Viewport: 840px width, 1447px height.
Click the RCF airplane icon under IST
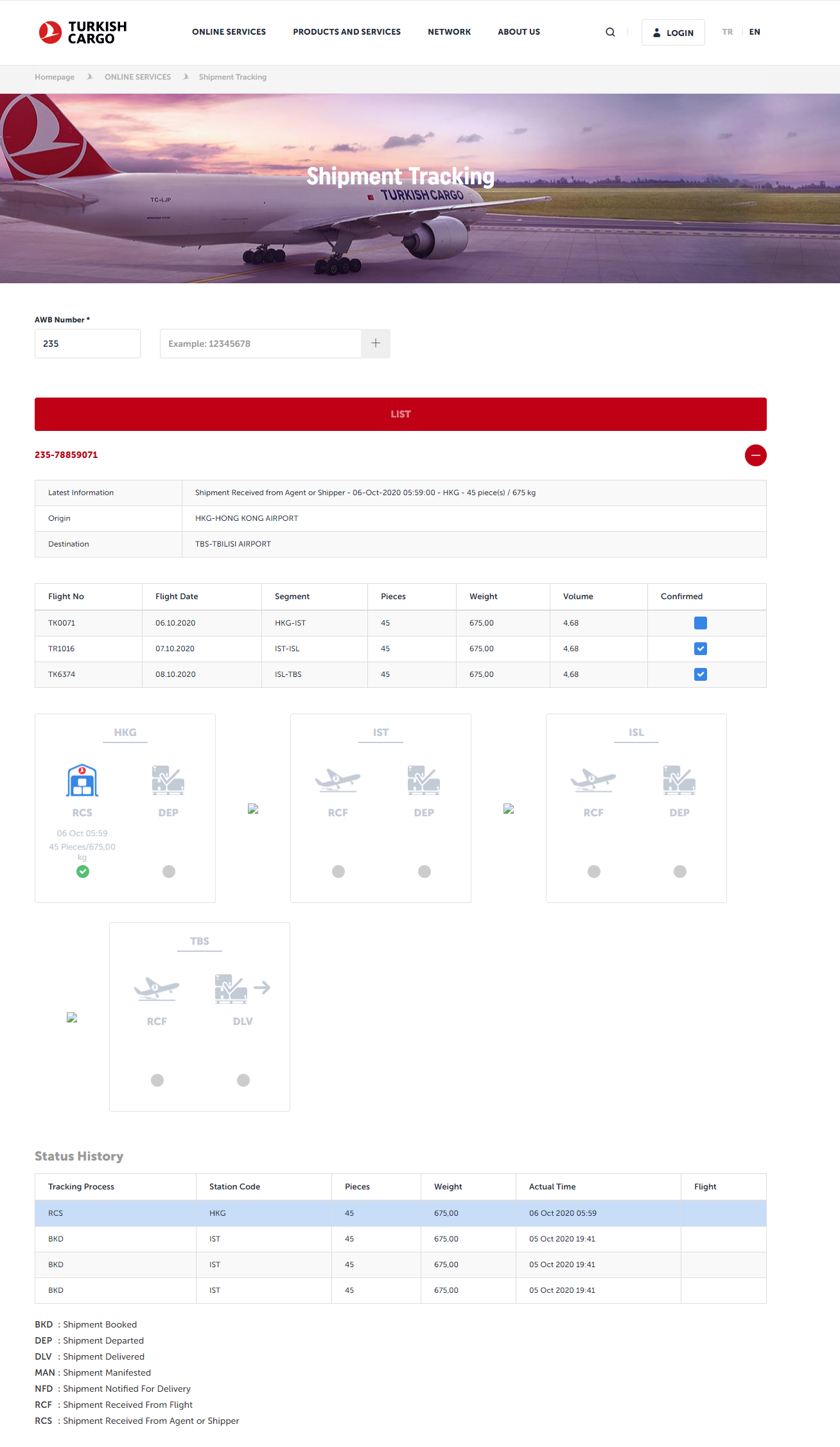(x=338, y=780)
